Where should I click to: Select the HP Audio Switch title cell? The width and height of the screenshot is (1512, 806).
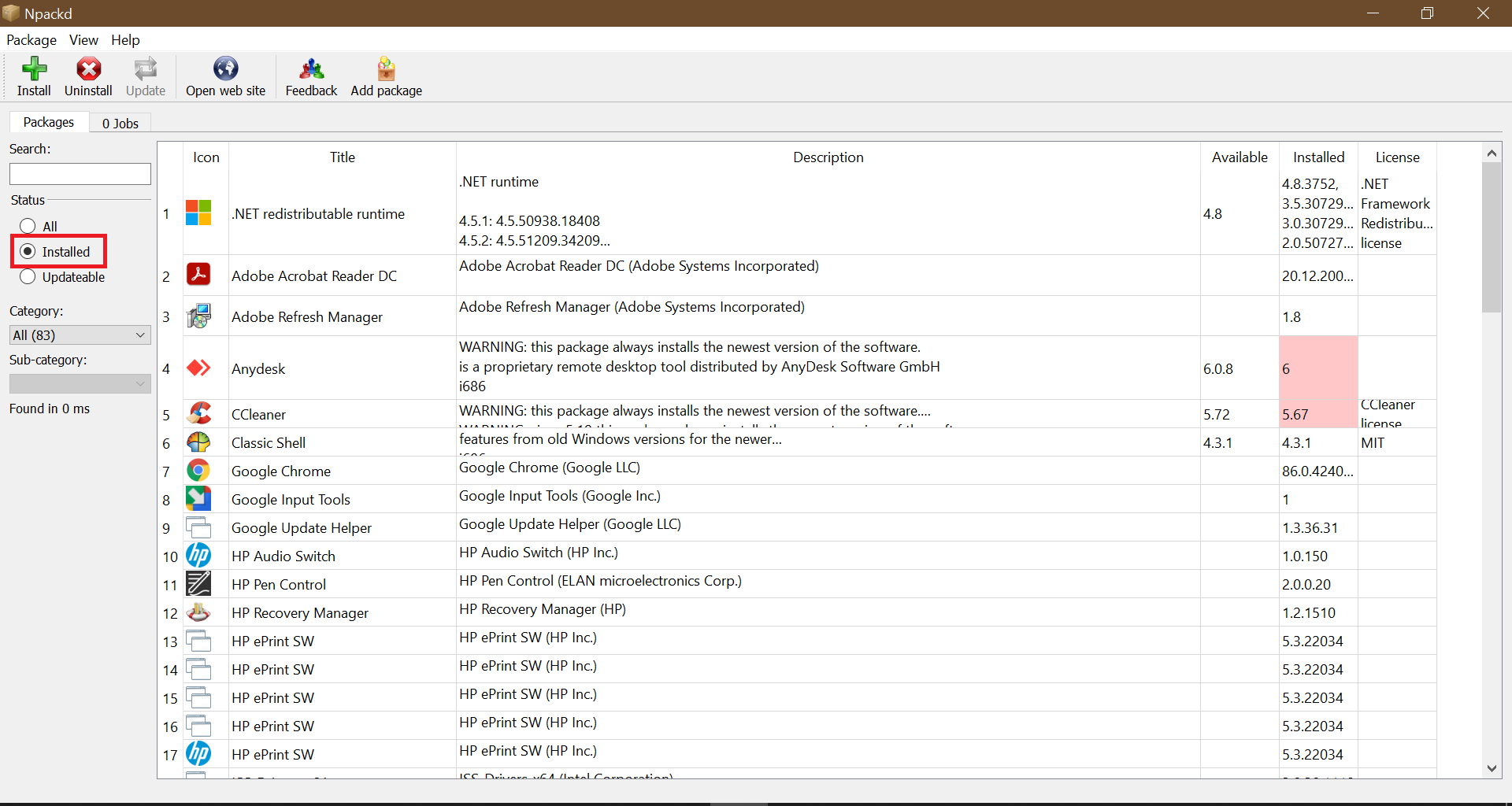pos(342,556)
